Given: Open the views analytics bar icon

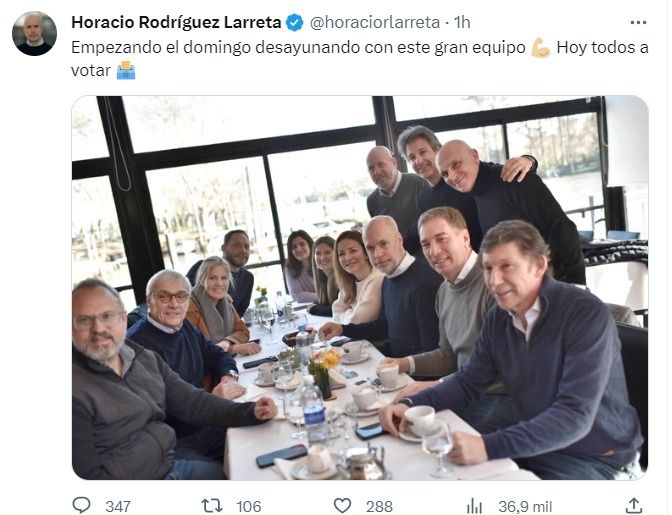Looking at the screenshot, I should (474, 506).
